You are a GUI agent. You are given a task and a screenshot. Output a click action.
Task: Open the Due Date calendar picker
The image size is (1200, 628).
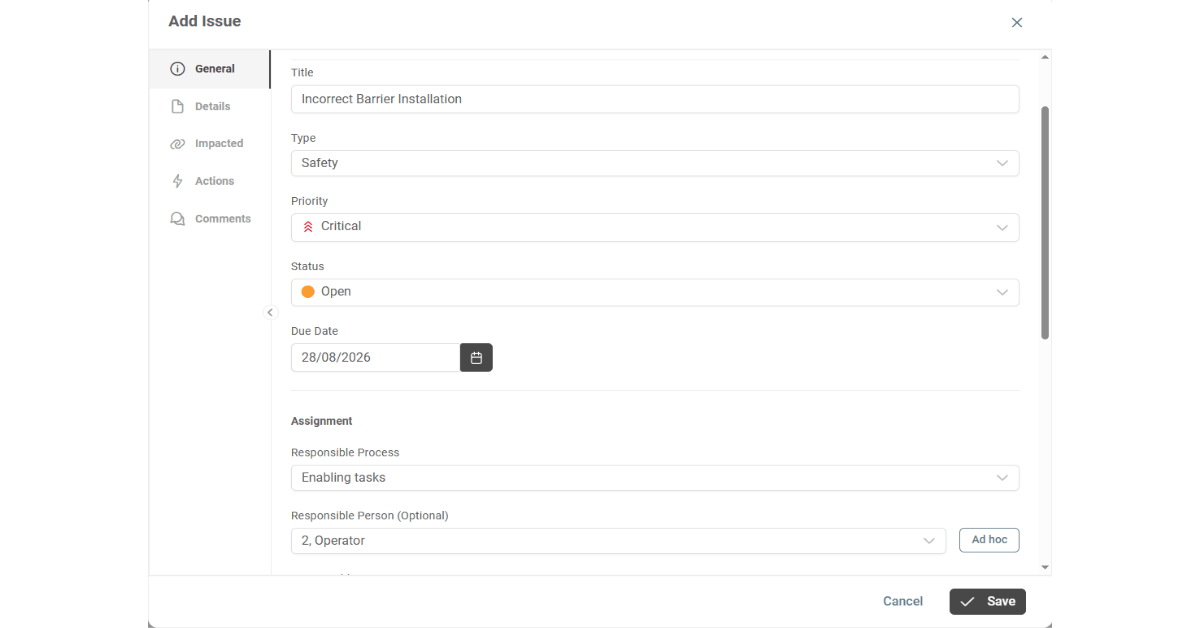pos(476,357)
